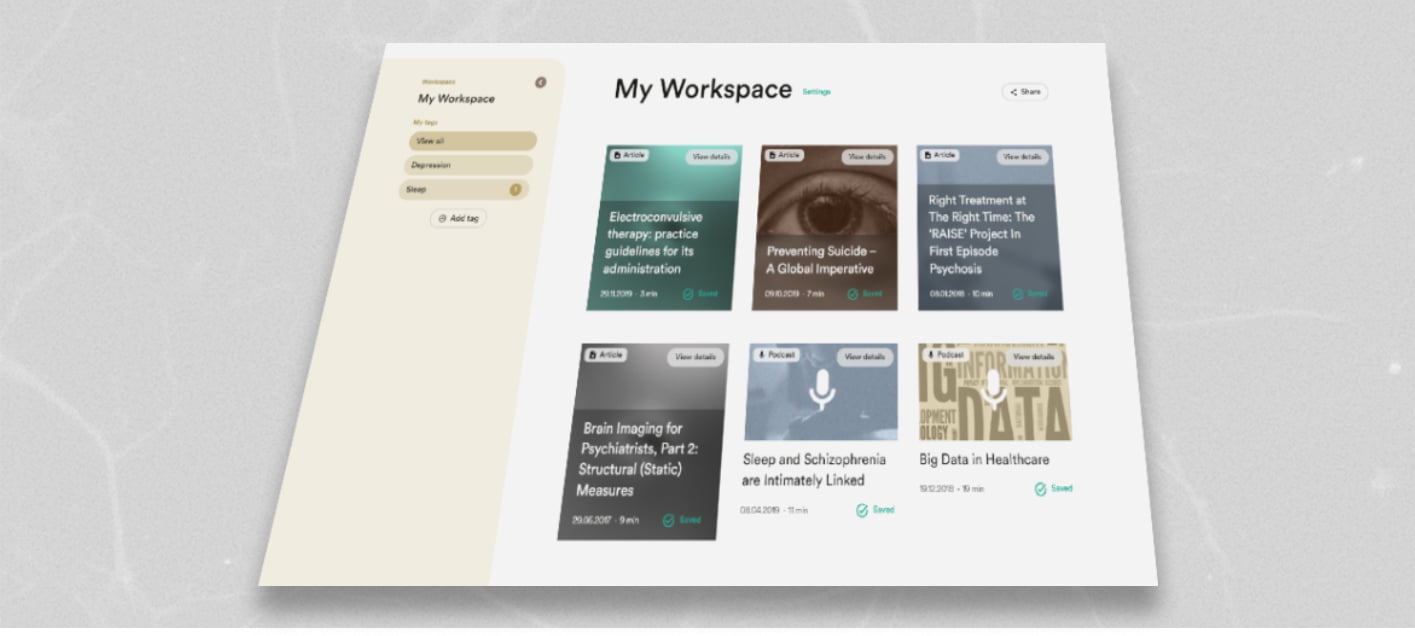Click the Article label on the RAISE Project card
The image size is (1415, 636).
[940, 155]
